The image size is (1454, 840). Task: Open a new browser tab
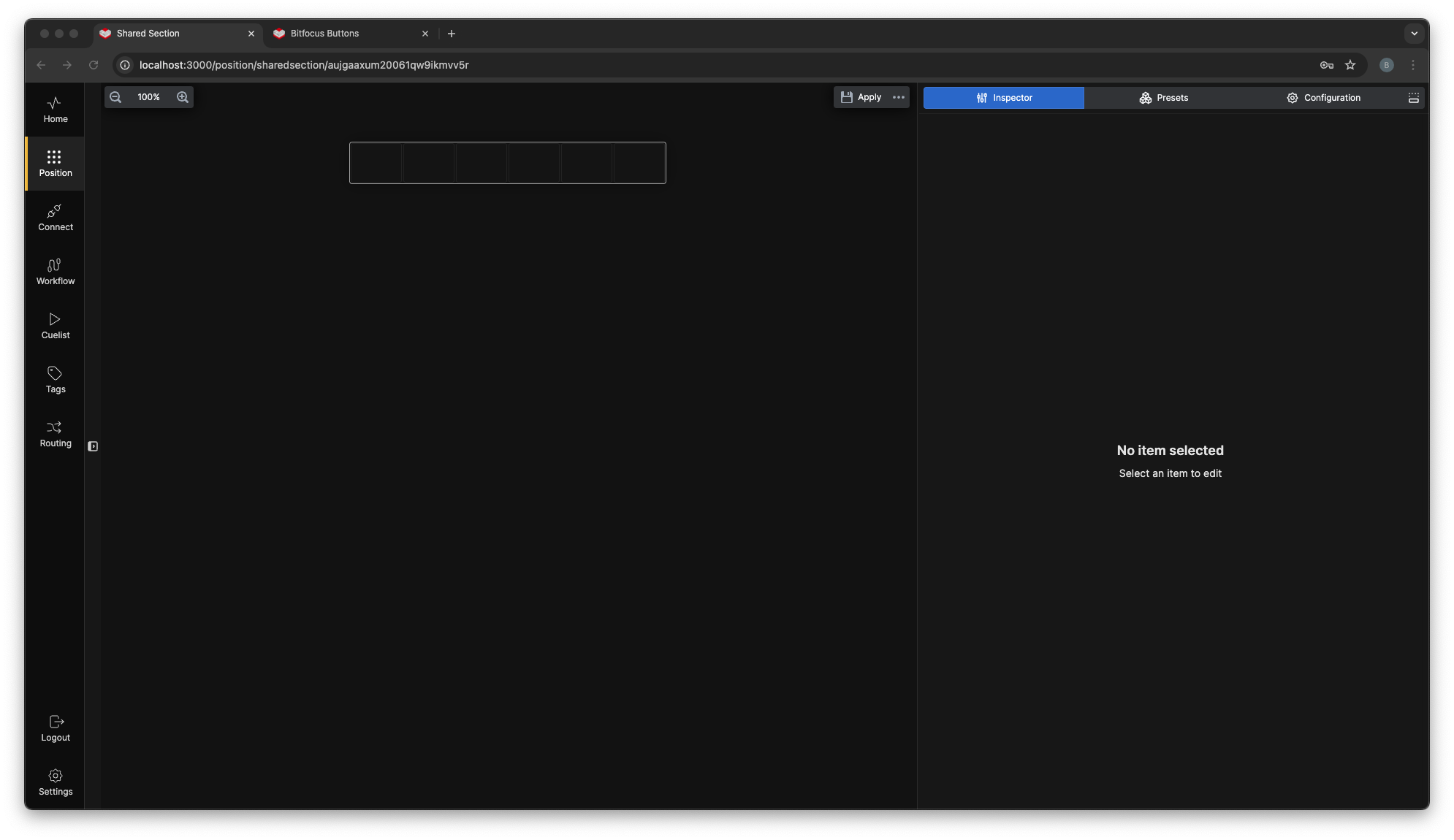point(452,34)
